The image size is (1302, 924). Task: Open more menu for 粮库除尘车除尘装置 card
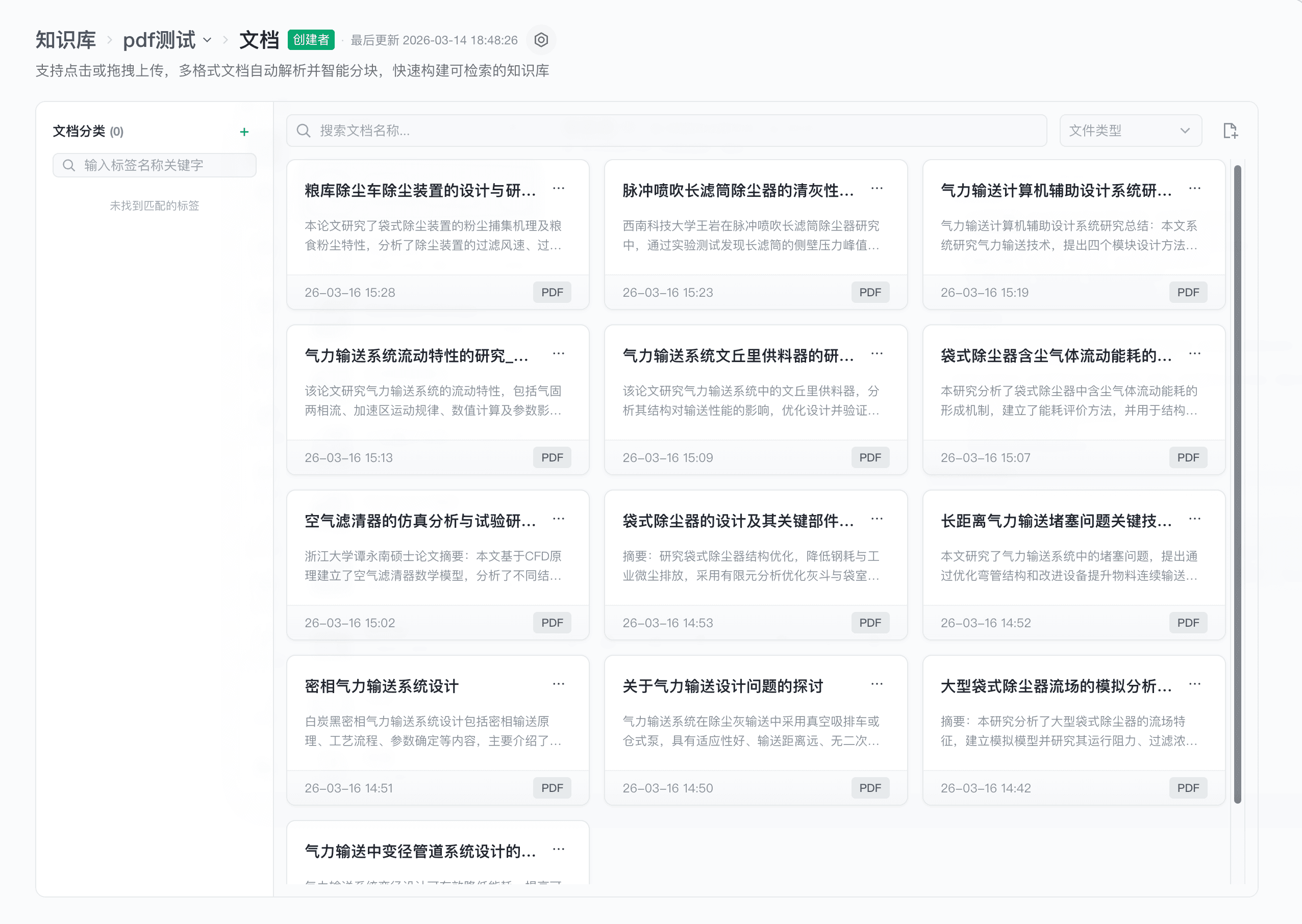point(559,188)
